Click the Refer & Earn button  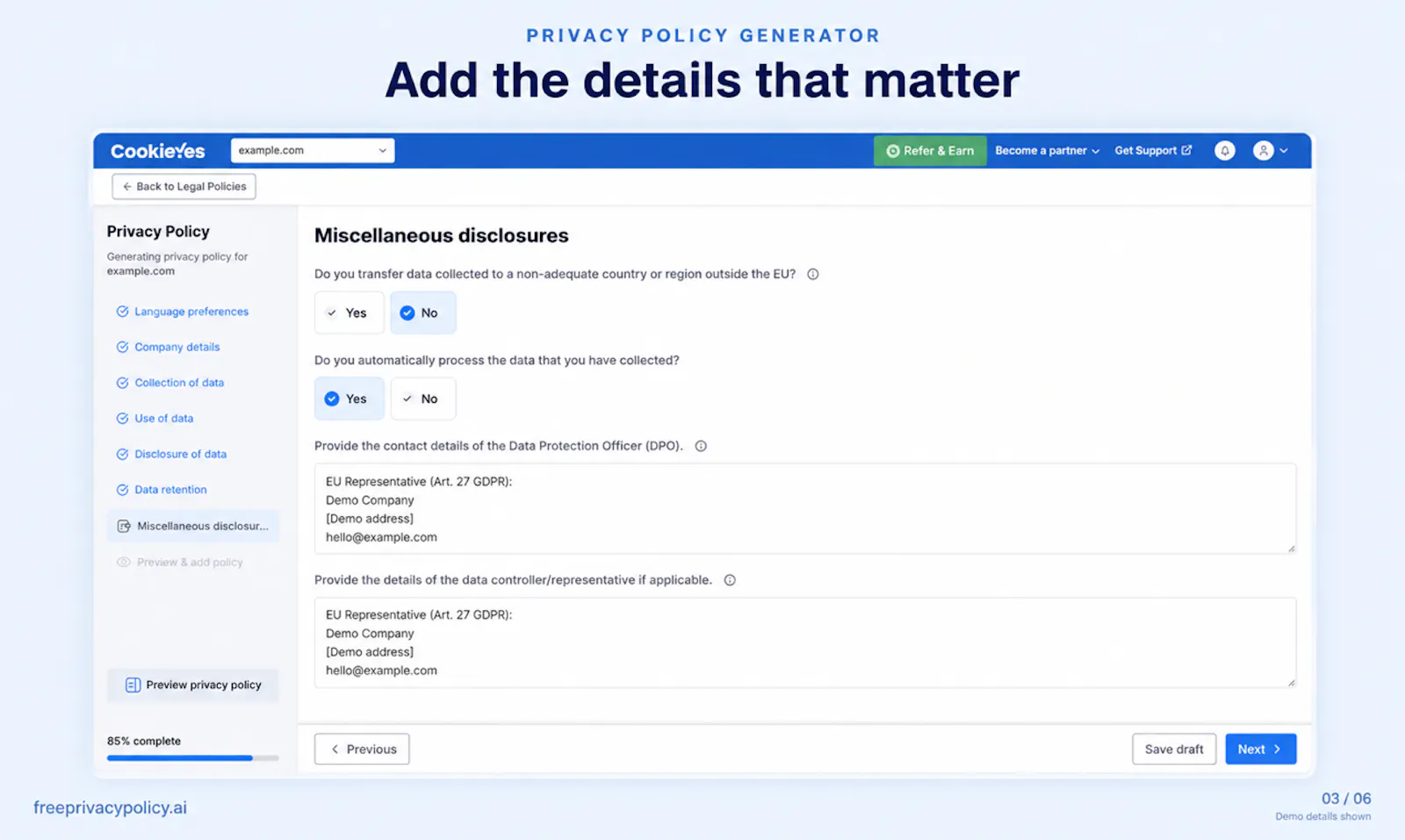coord(930,151)
